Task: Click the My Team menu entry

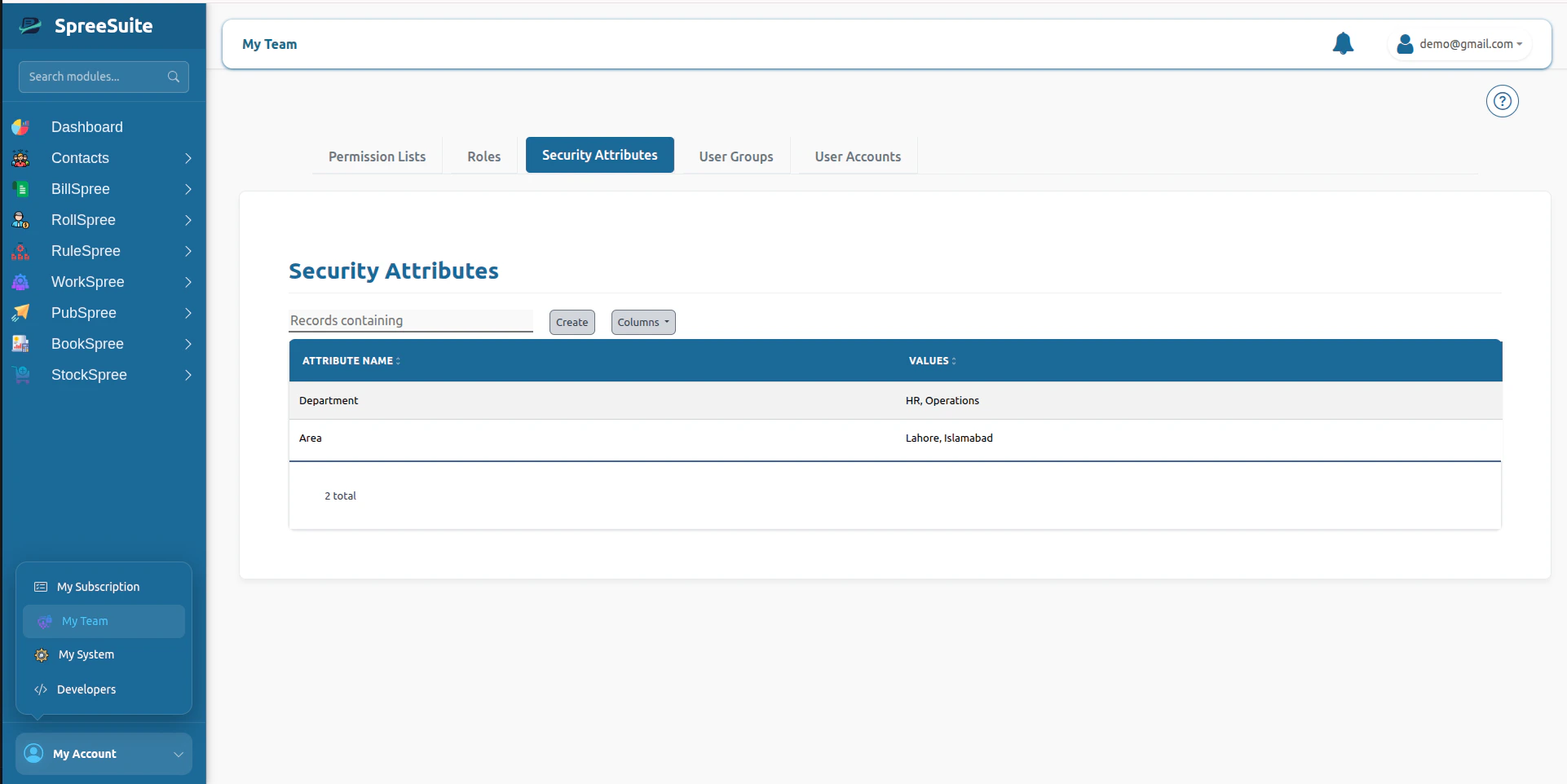Action: coord(104,621)
